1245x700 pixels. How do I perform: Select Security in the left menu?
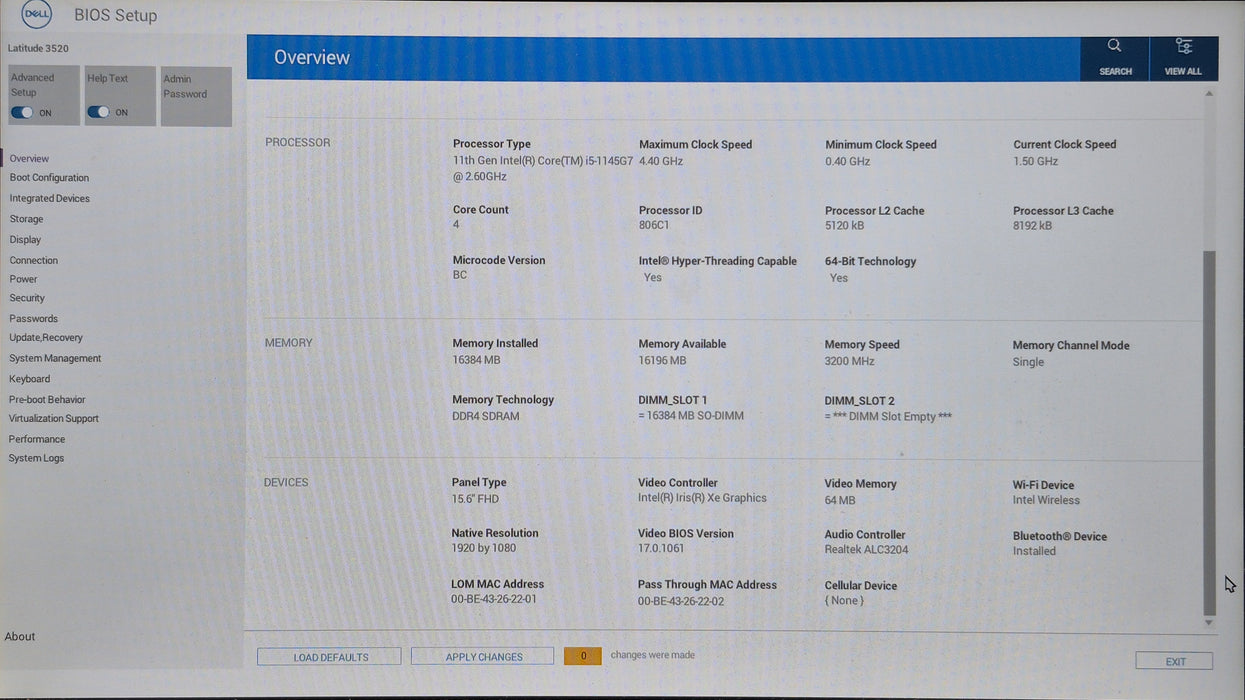tap(27, 298)
